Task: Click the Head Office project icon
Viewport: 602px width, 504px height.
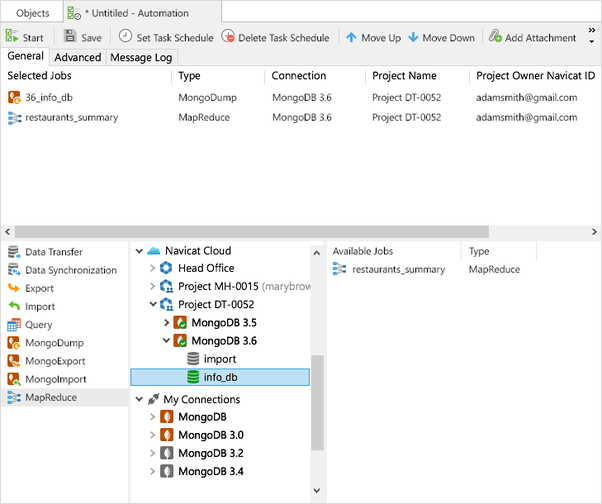Action: point(166,268)
